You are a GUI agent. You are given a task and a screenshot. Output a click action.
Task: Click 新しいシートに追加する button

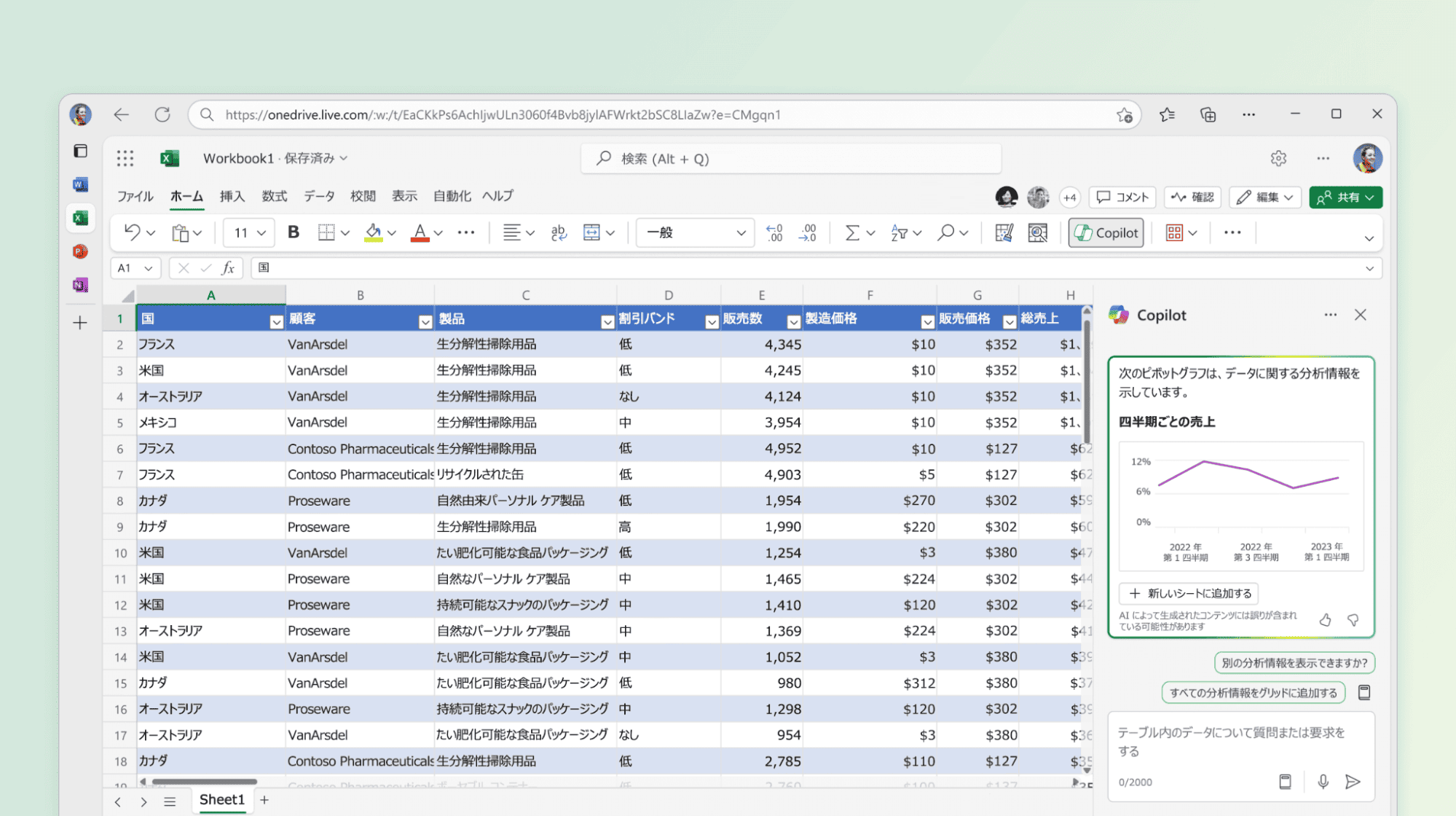coord(1189,593)
